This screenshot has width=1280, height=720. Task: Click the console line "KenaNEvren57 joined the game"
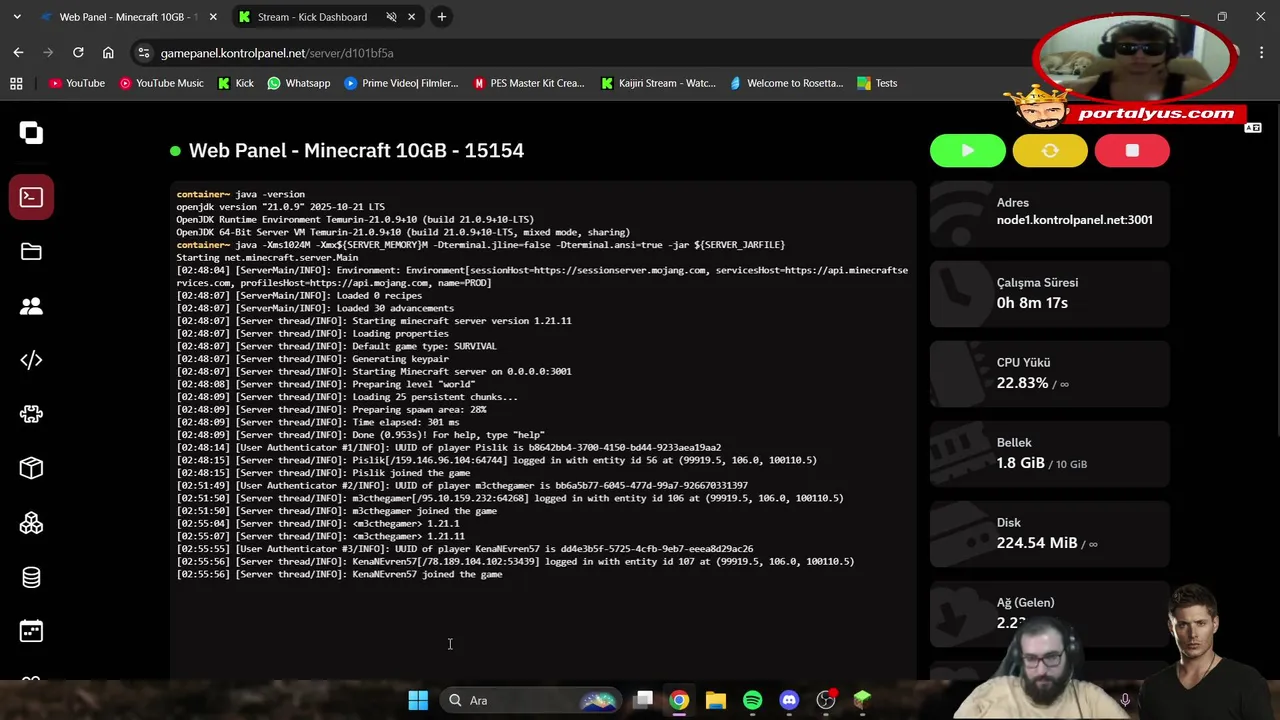coord(427,575)
